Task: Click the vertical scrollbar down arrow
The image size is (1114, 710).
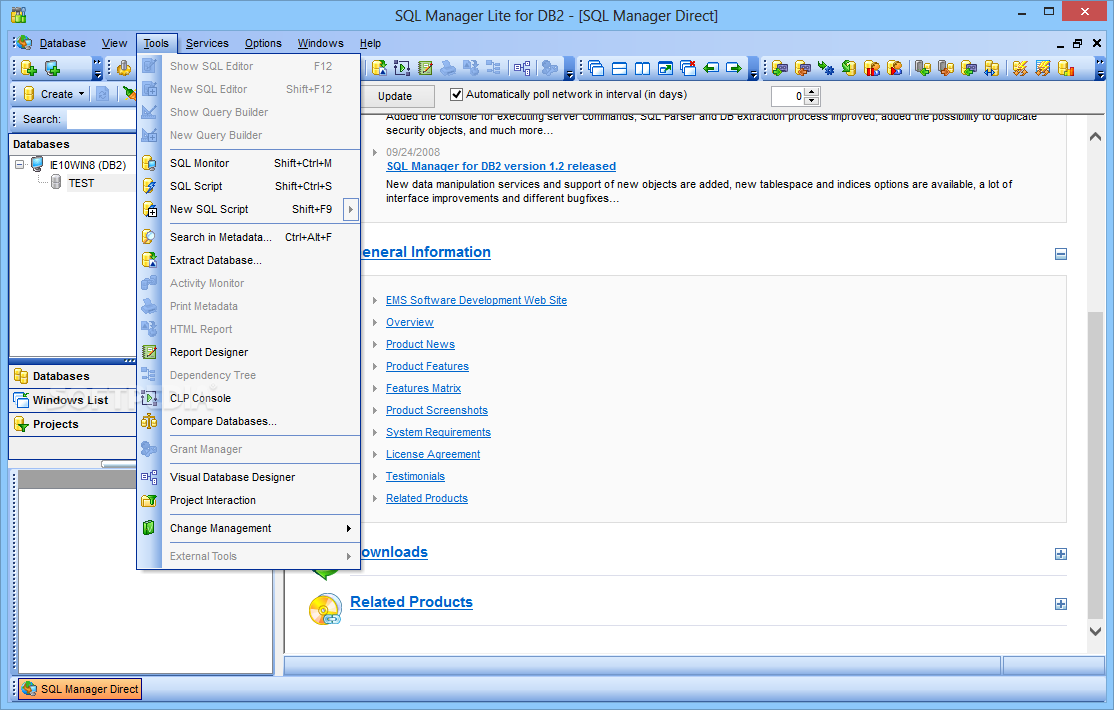Action: (1096, 630)
